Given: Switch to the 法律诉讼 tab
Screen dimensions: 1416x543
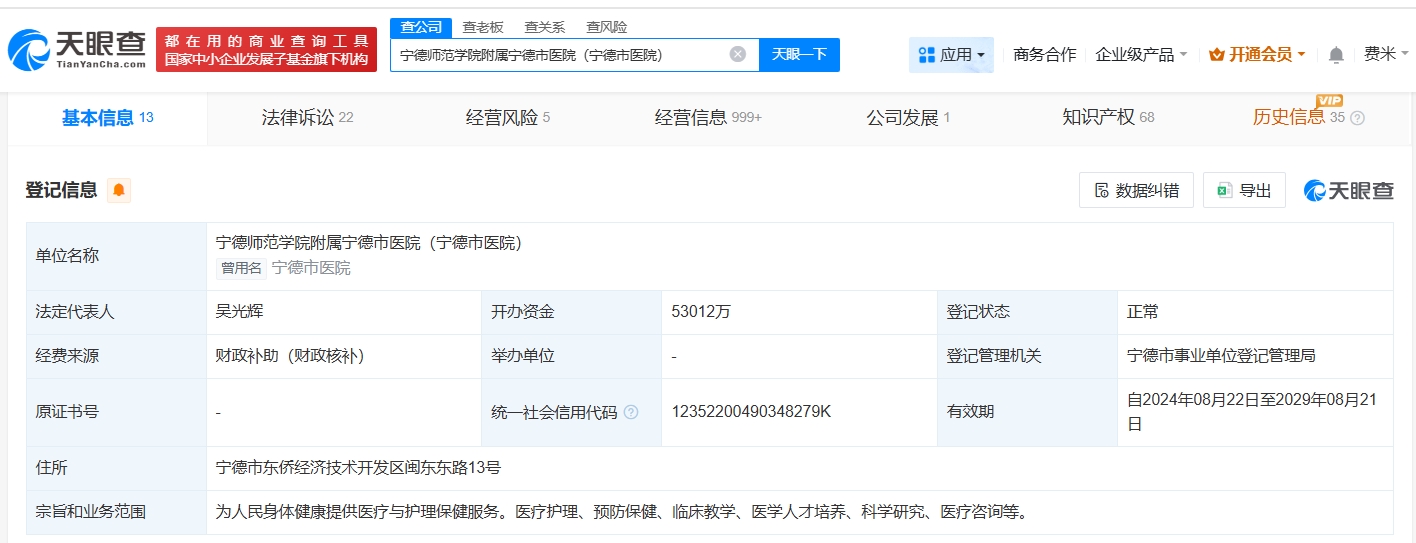Looking at the screenshot, I should pos(307,118).
